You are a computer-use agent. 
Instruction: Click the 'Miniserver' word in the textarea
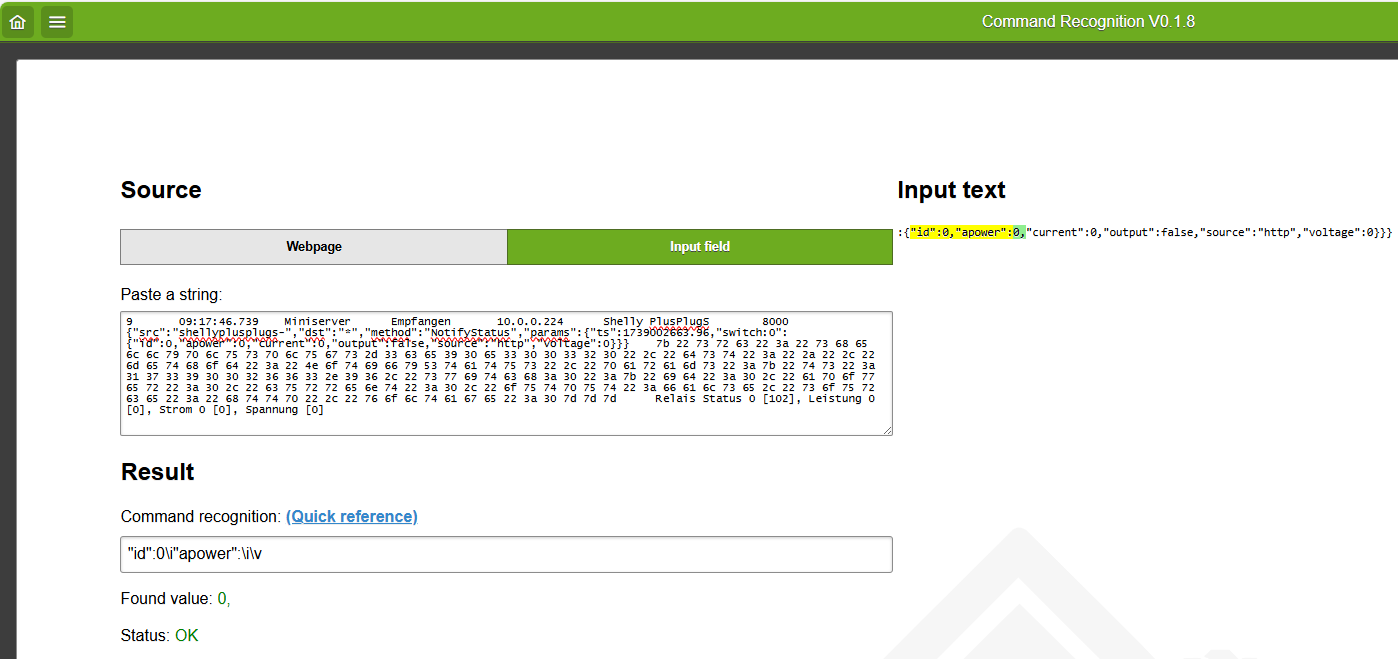317,322
